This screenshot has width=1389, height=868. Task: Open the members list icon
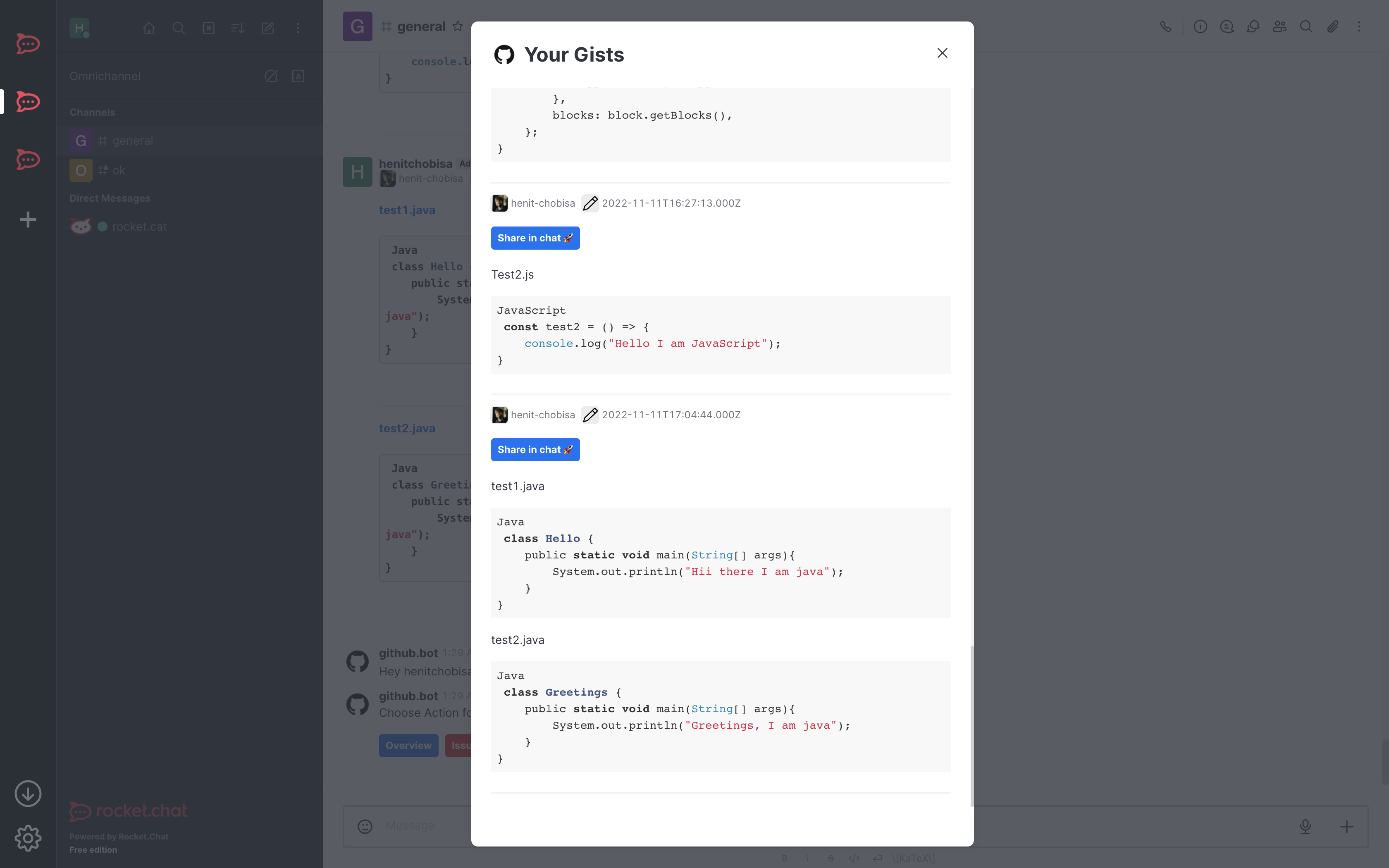tap(1279, 26)
